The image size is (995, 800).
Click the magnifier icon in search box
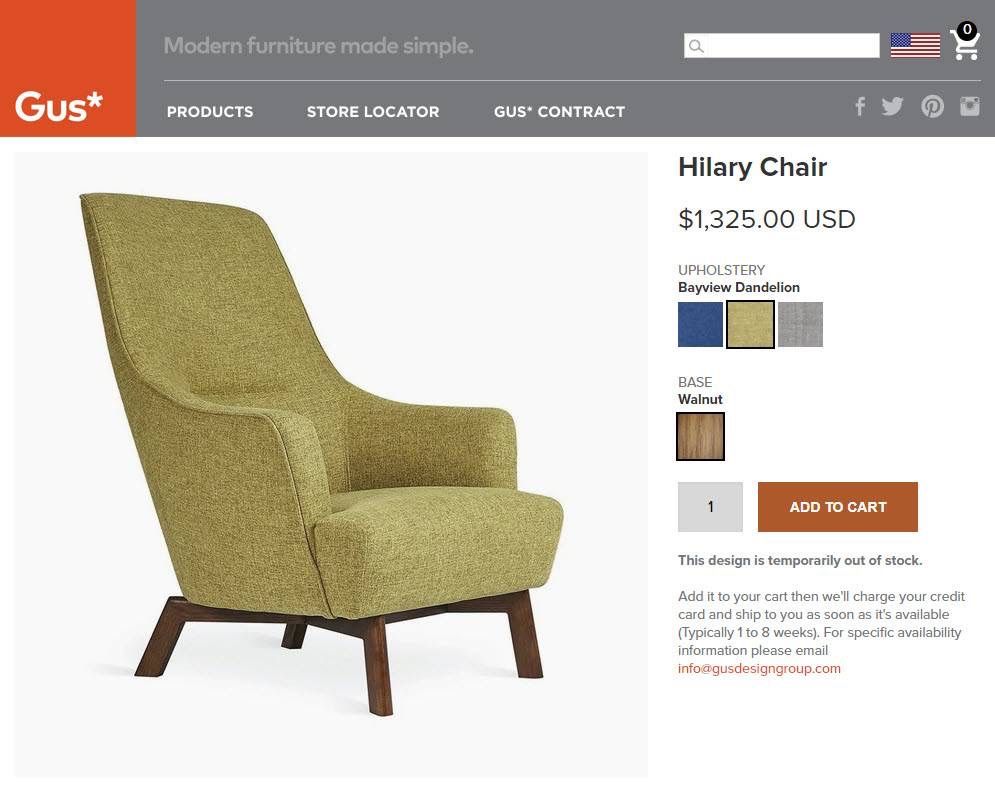coord(696,46)
